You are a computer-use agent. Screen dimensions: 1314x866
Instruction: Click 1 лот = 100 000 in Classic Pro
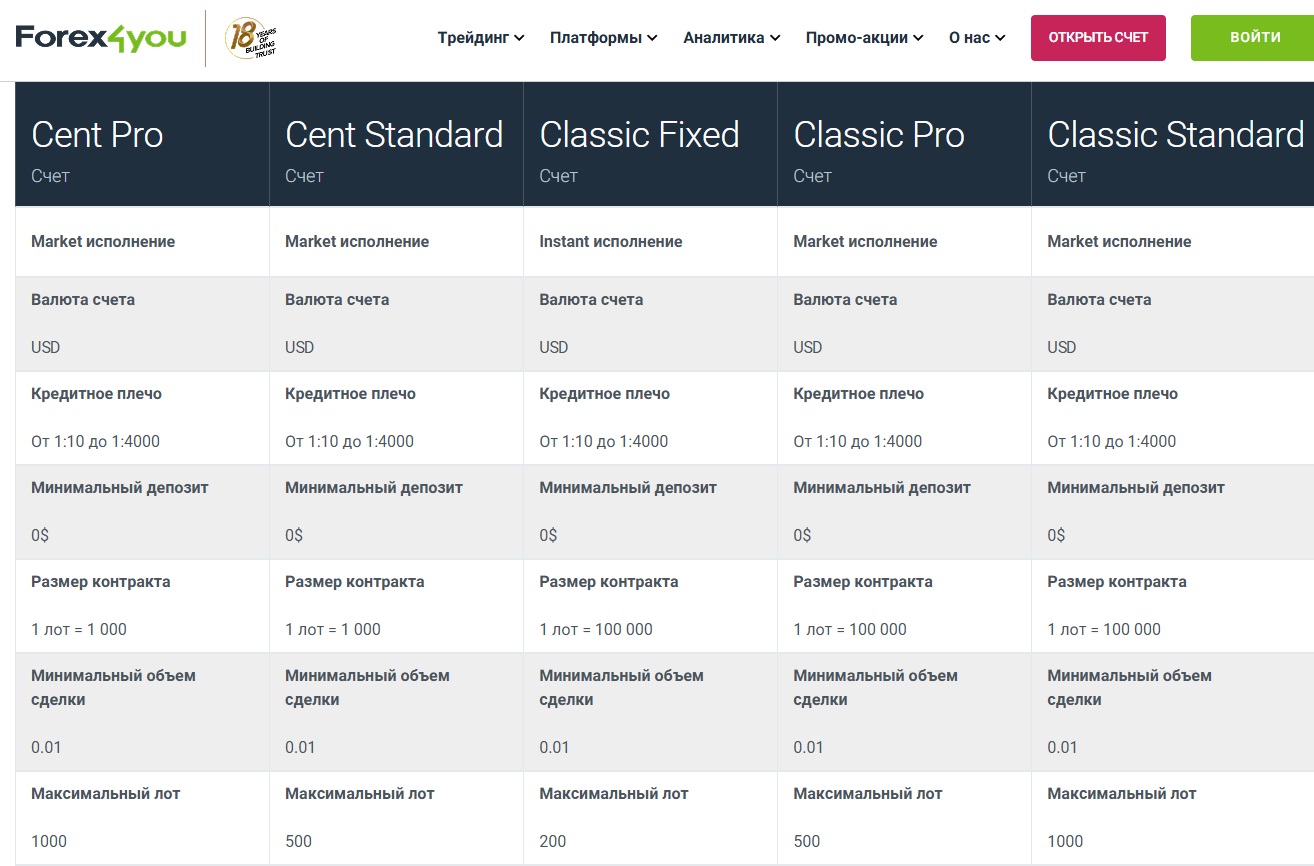pos(850,629)
